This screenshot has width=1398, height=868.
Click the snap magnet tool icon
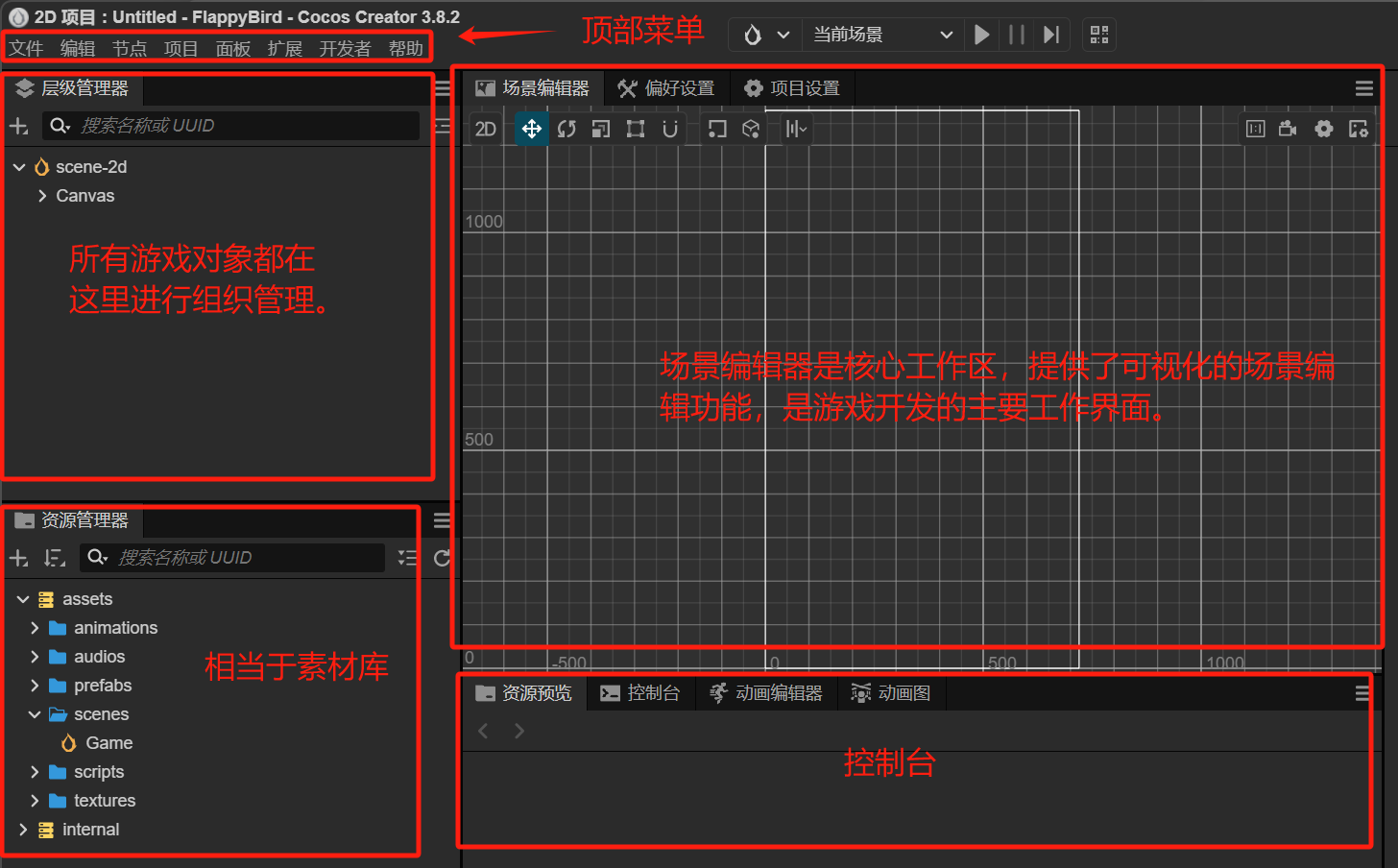click(670, 129)
